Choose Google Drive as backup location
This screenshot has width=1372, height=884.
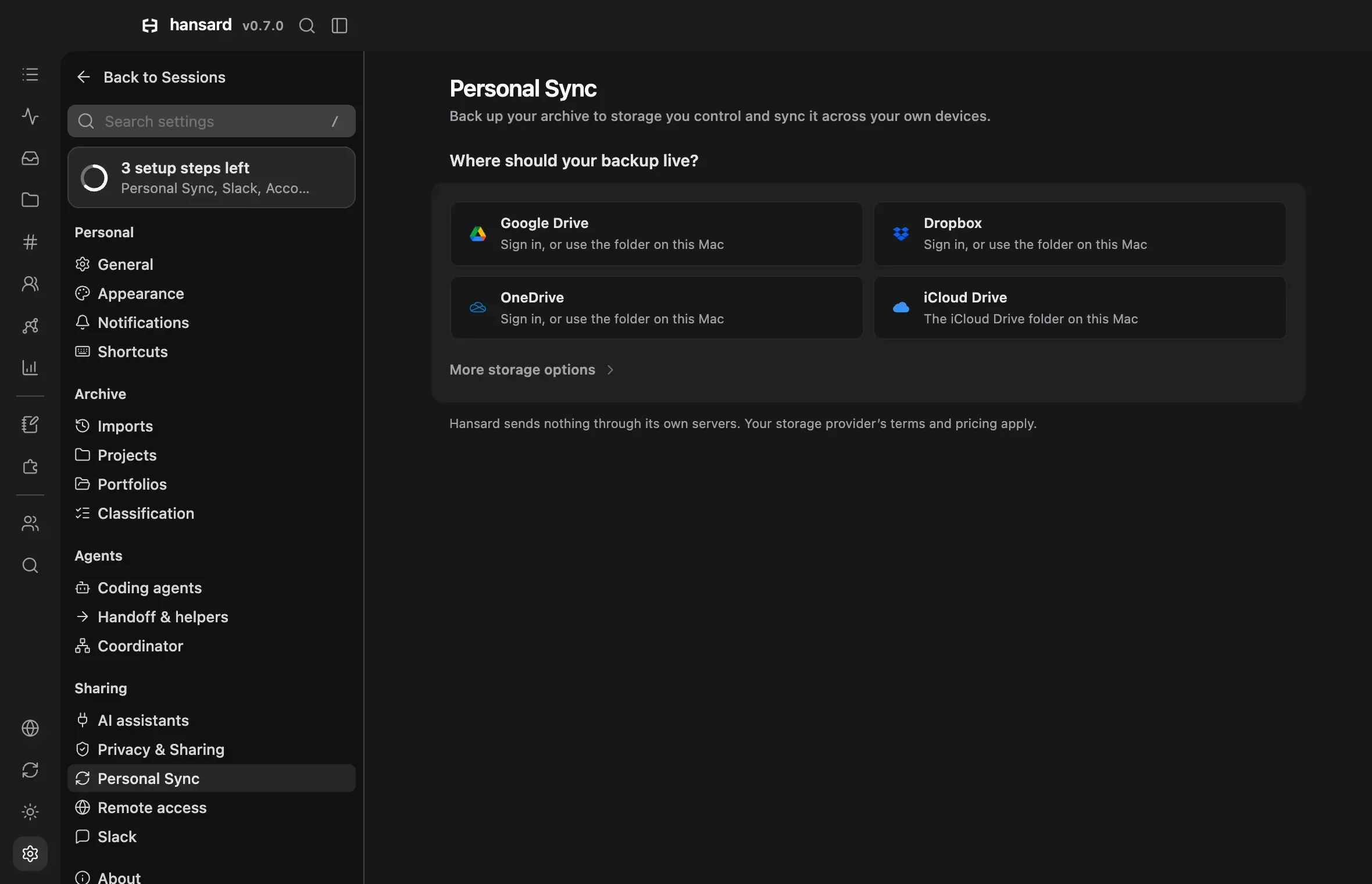656,234
